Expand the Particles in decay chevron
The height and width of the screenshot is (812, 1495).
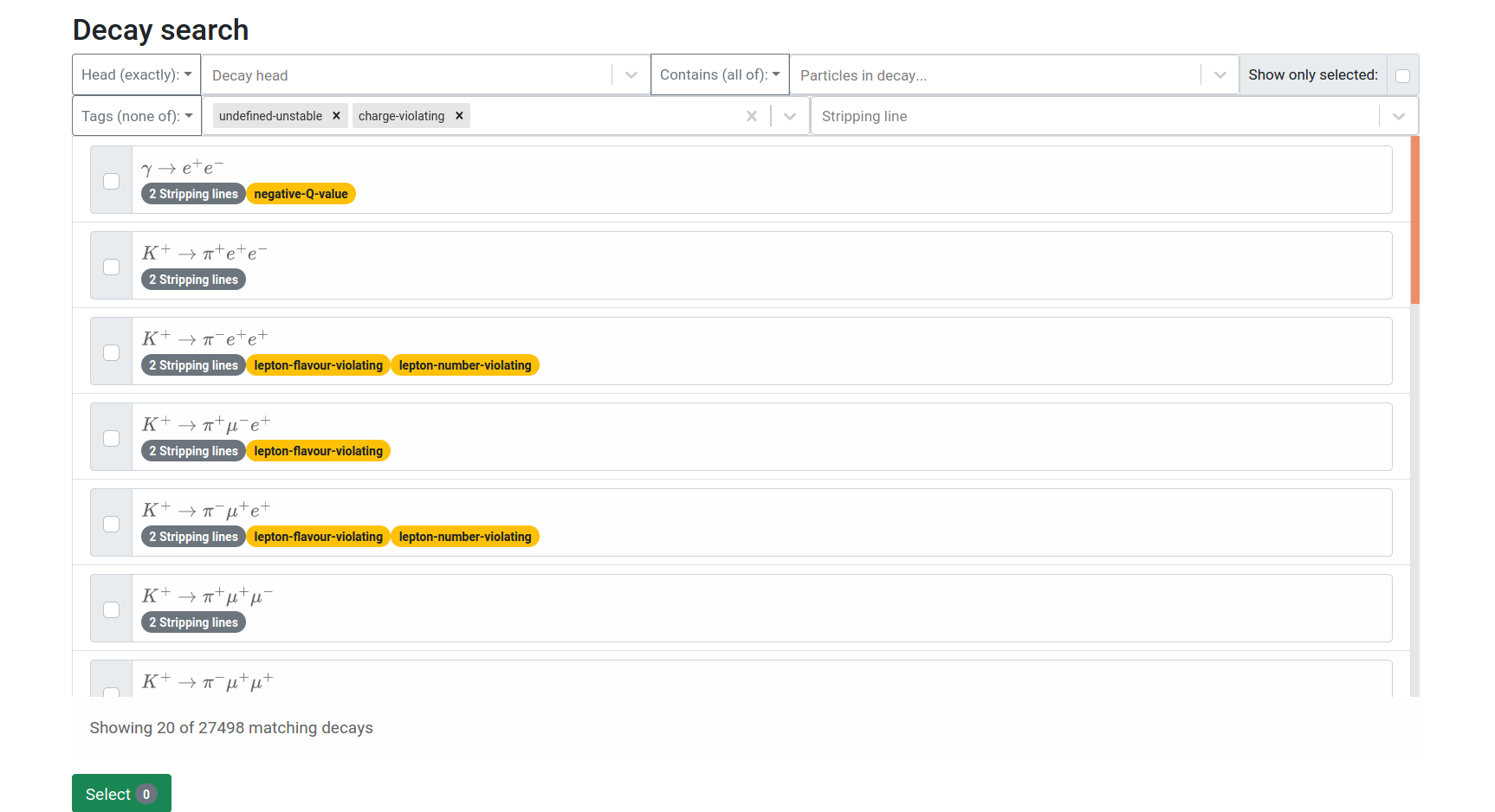1220,75
